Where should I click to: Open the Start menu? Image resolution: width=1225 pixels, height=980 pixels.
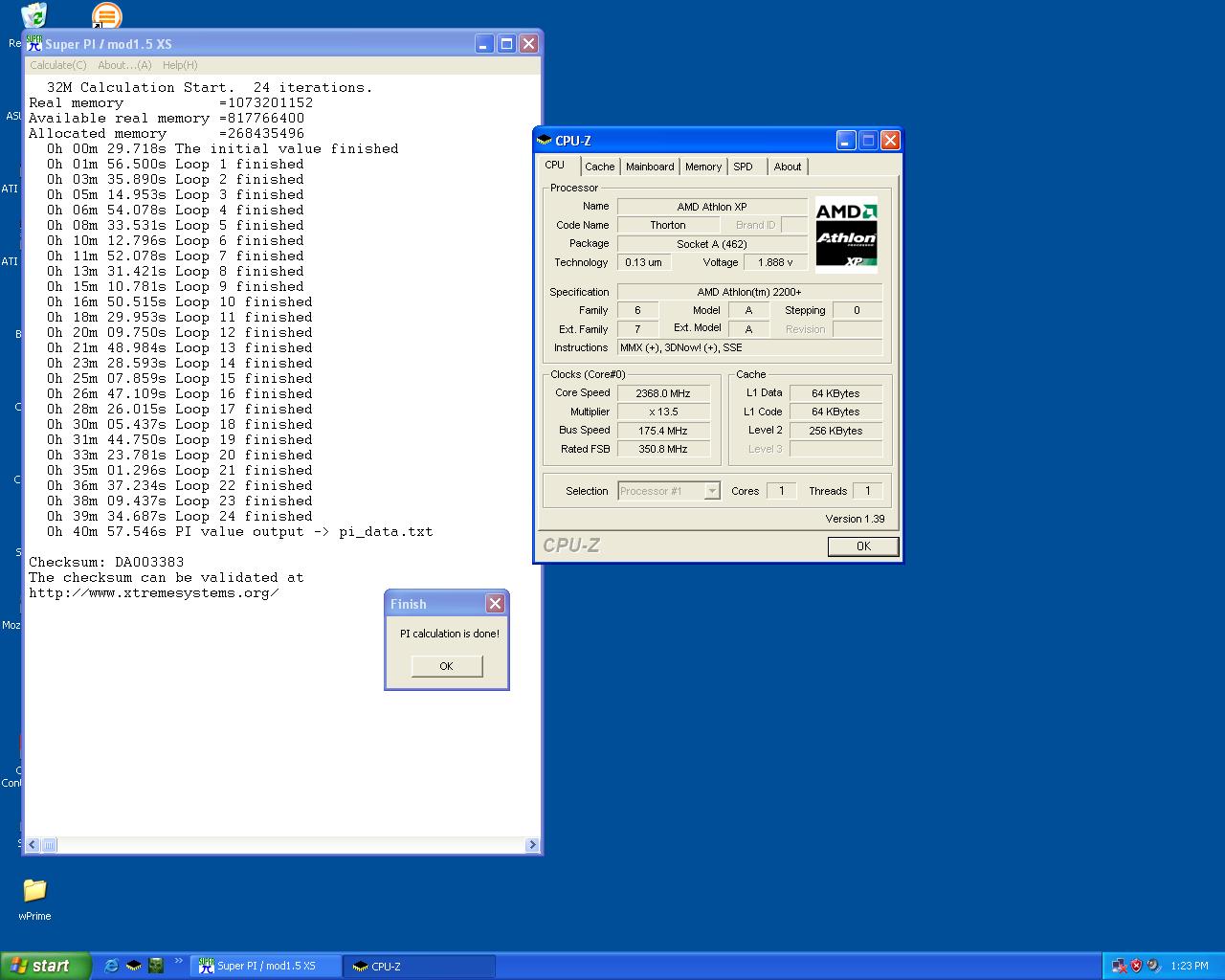45,966
